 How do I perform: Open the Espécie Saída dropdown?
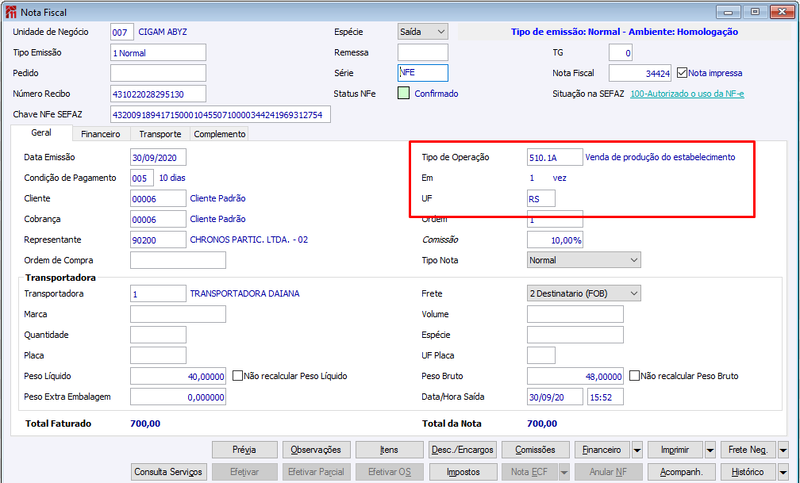coord(423,32)
